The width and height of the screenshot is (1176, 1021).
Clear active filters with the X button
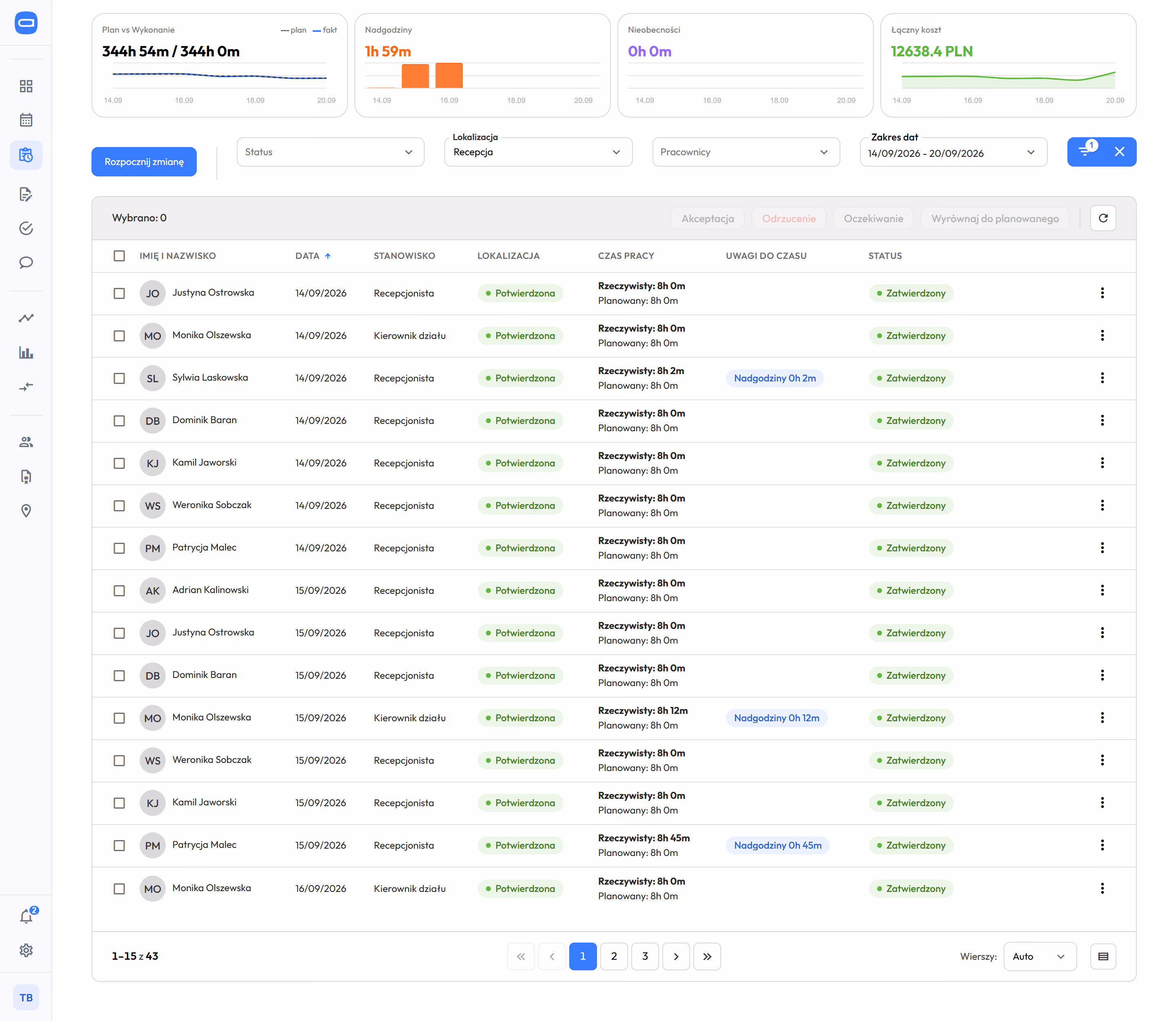[x=1119, y=152]
